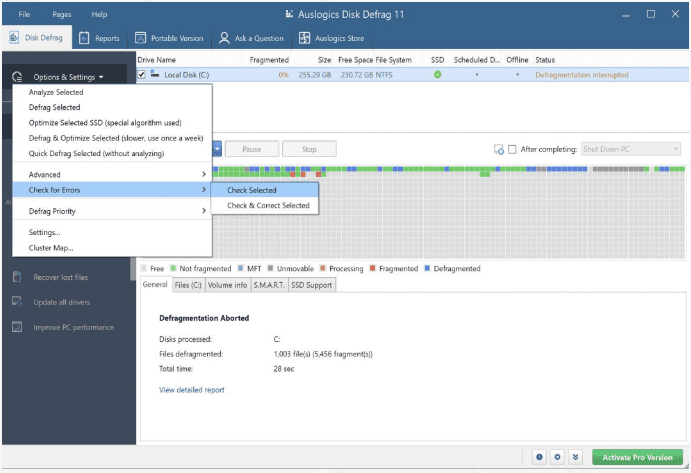Expand the Check for Errors submenu
Viewport: 691px width, 473px height.
click(x=110, y=190)
